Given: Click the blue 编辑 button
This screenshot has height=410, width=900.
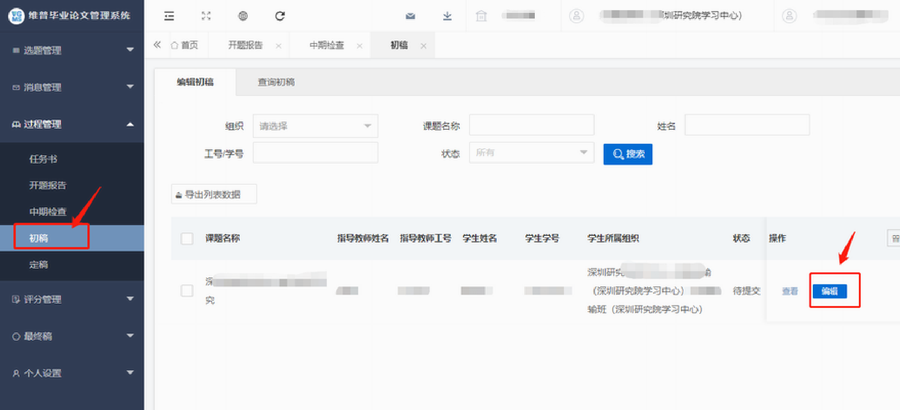Looking at the screenshot, I should pyautogui.click(x=829, y=291).
